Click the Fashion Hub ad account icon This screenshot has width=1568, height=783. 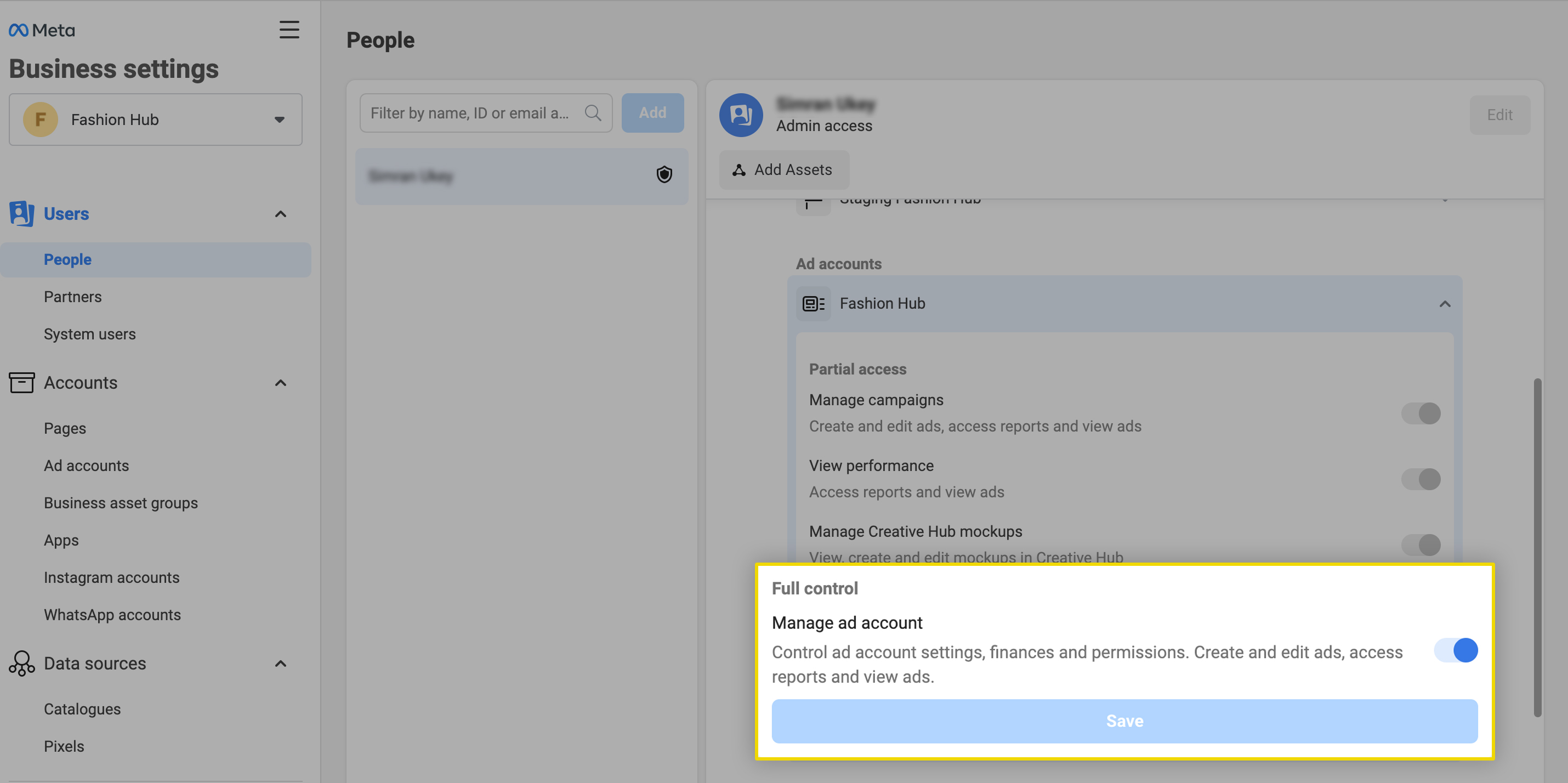tap(813, 303)
